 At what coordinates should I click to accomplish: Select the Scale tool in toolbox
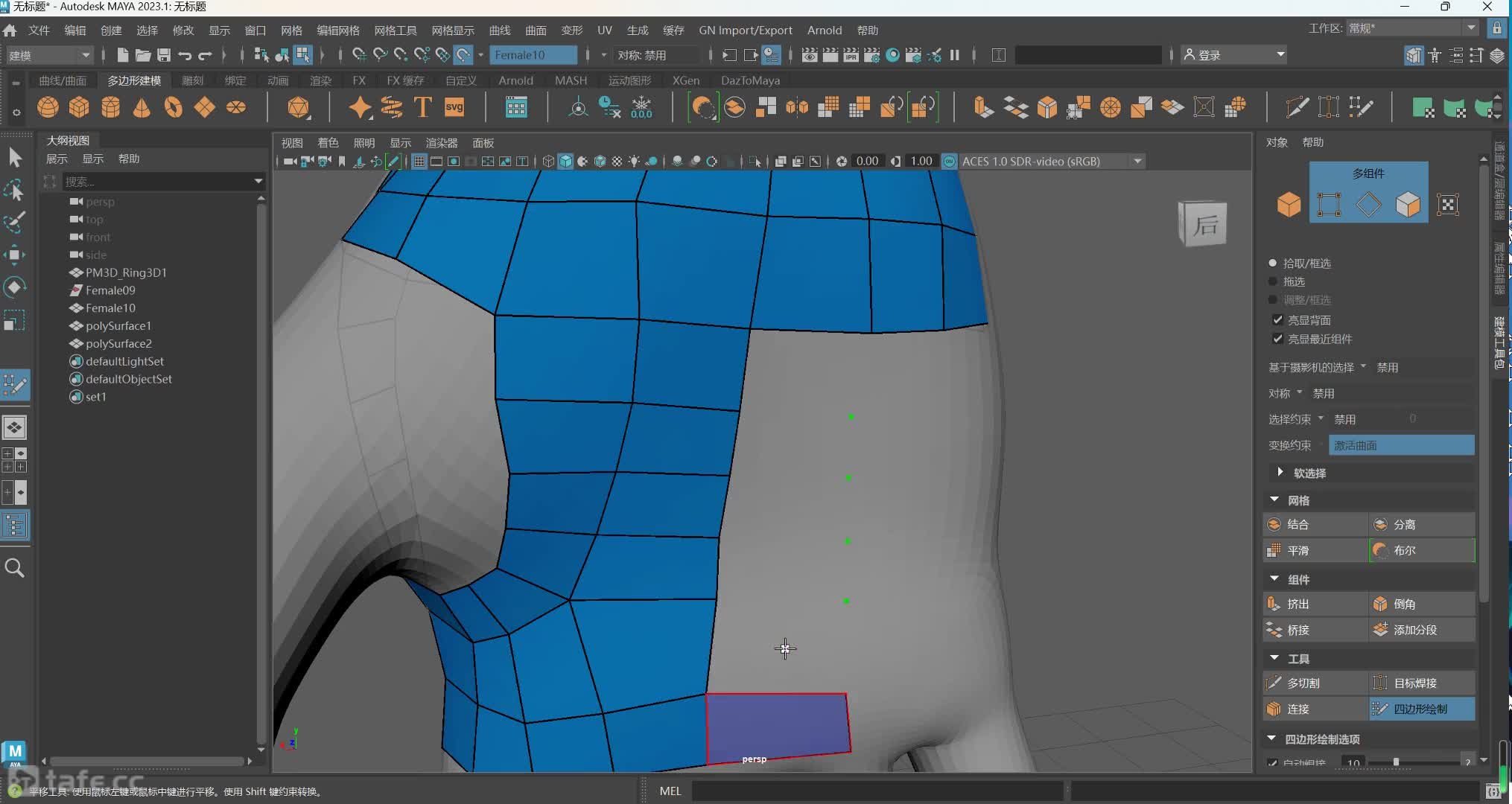[x=15, y=320]
